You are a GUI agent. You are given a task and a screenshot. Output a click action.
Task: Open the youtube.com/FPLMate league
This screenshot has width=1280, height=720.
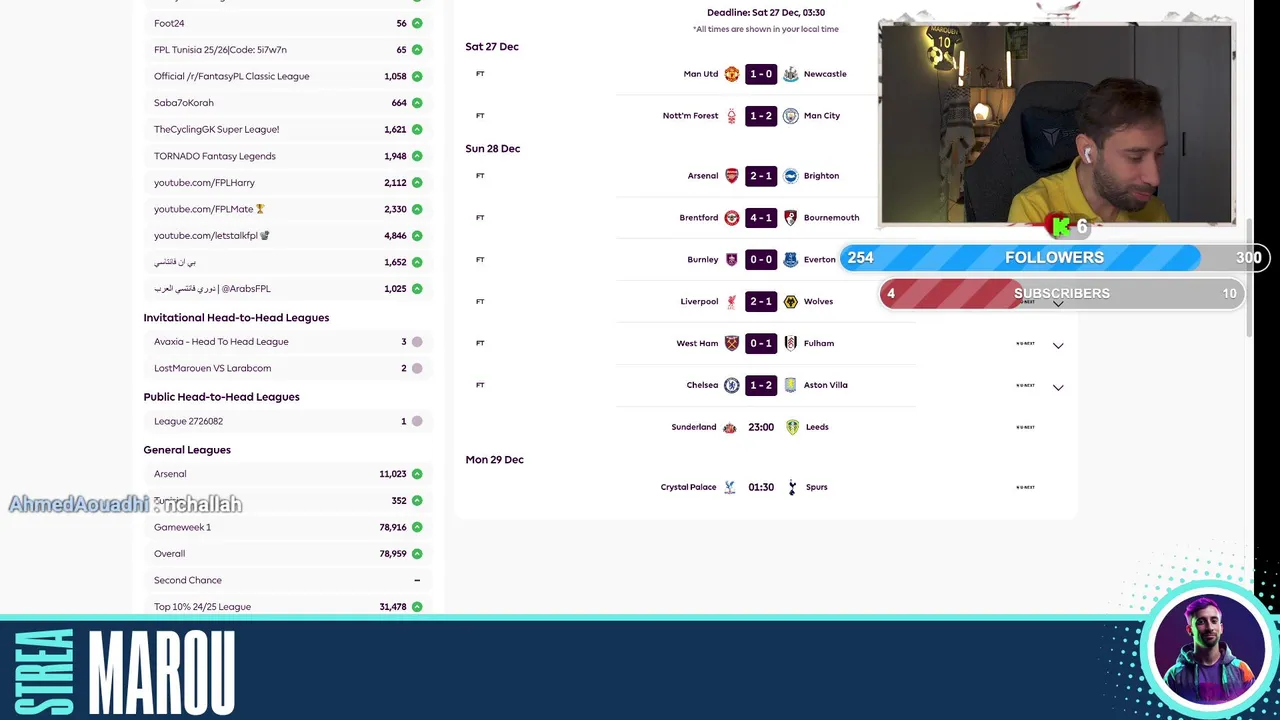point(209,209)
